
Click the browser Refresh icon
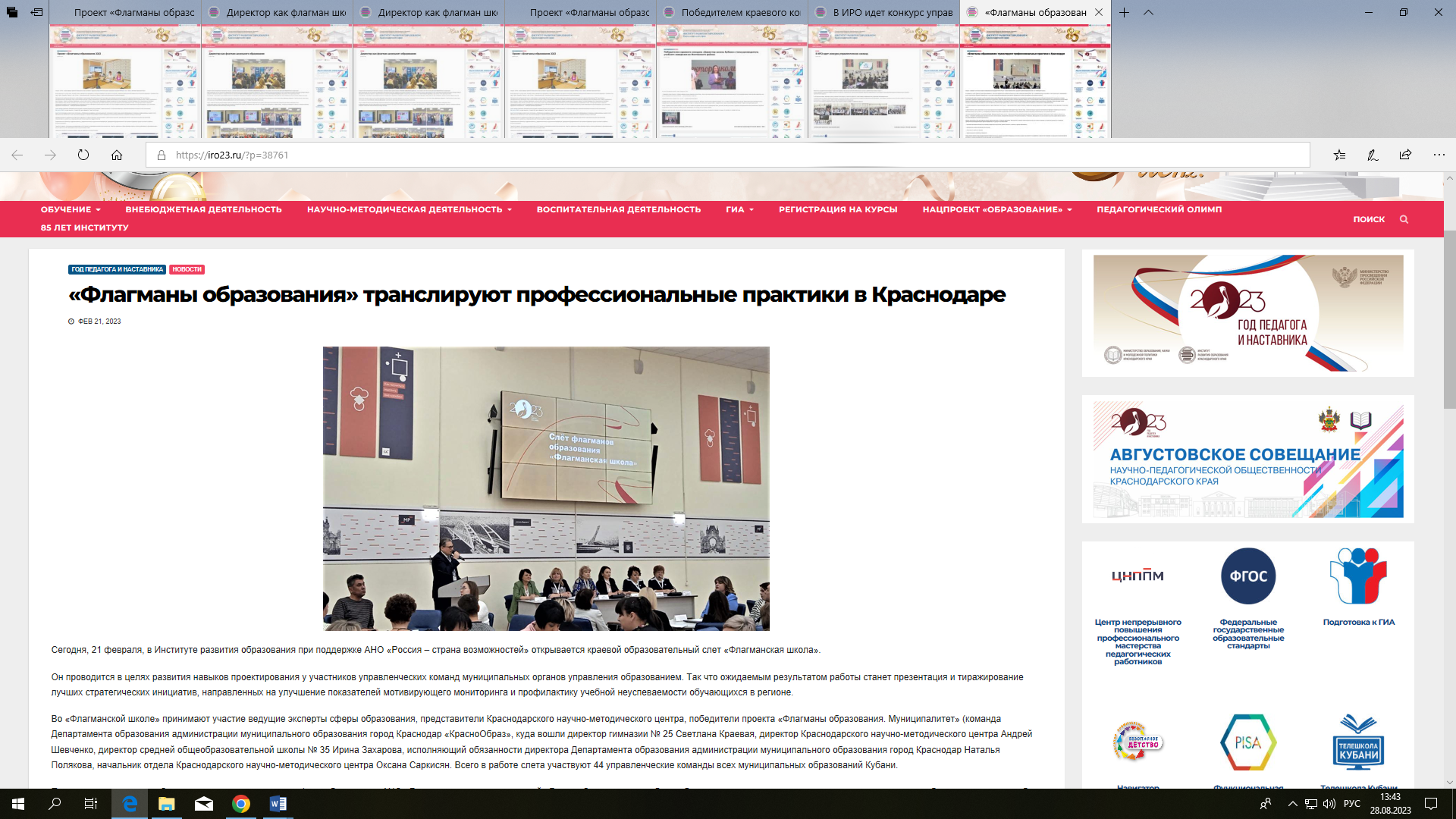(83, 155)
